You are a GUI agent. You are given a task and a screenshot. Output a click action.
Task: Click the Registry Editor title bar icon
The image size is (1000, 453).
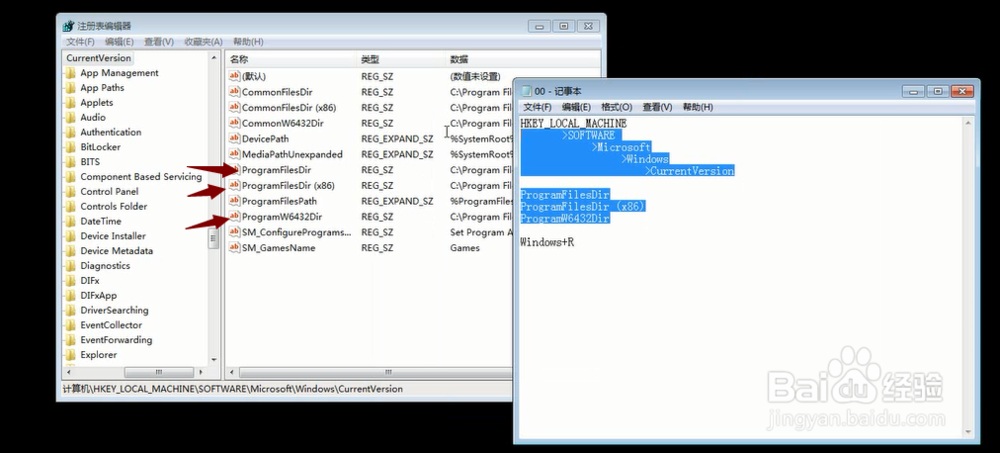(x=68, y=26)
